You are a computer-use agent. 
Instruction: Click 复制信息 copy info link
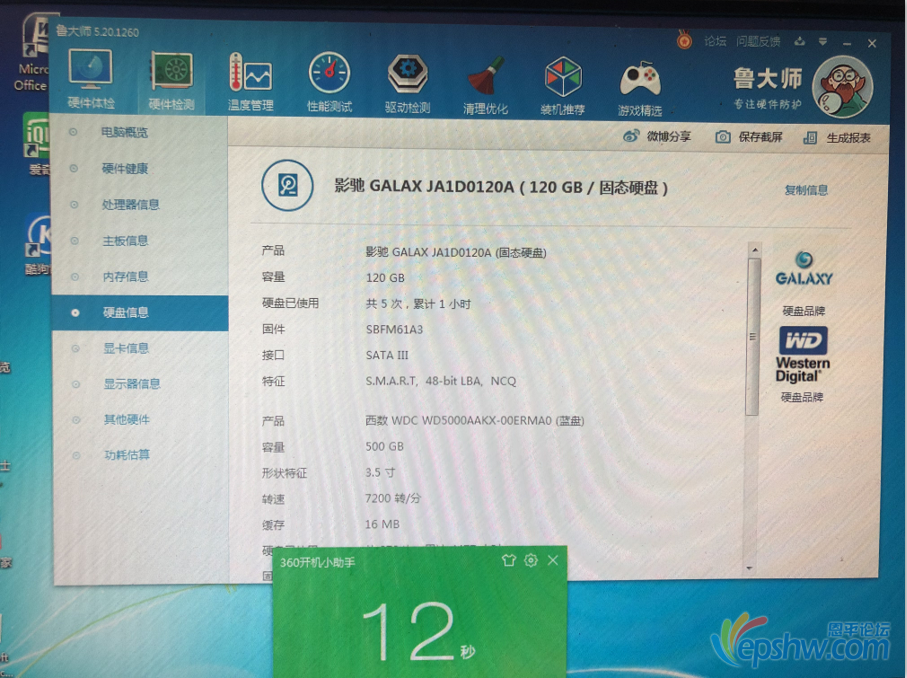click(x=806, y=190)
